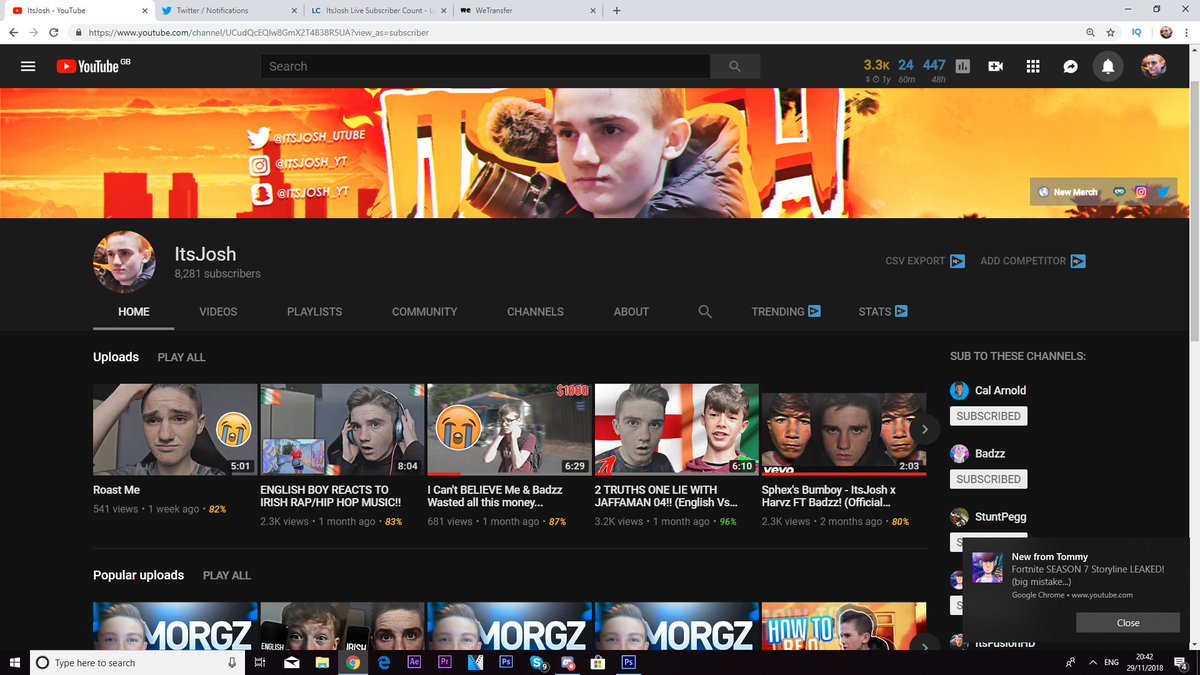Click the YouTube search input field
Image resolution: width=1200 pixels, height=675 pixels.
(485, 66)
